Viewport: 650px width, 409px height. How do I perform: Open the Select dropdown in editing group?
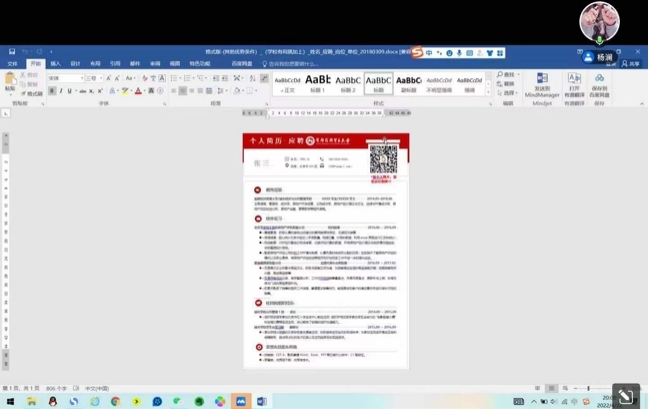(509, 93)
